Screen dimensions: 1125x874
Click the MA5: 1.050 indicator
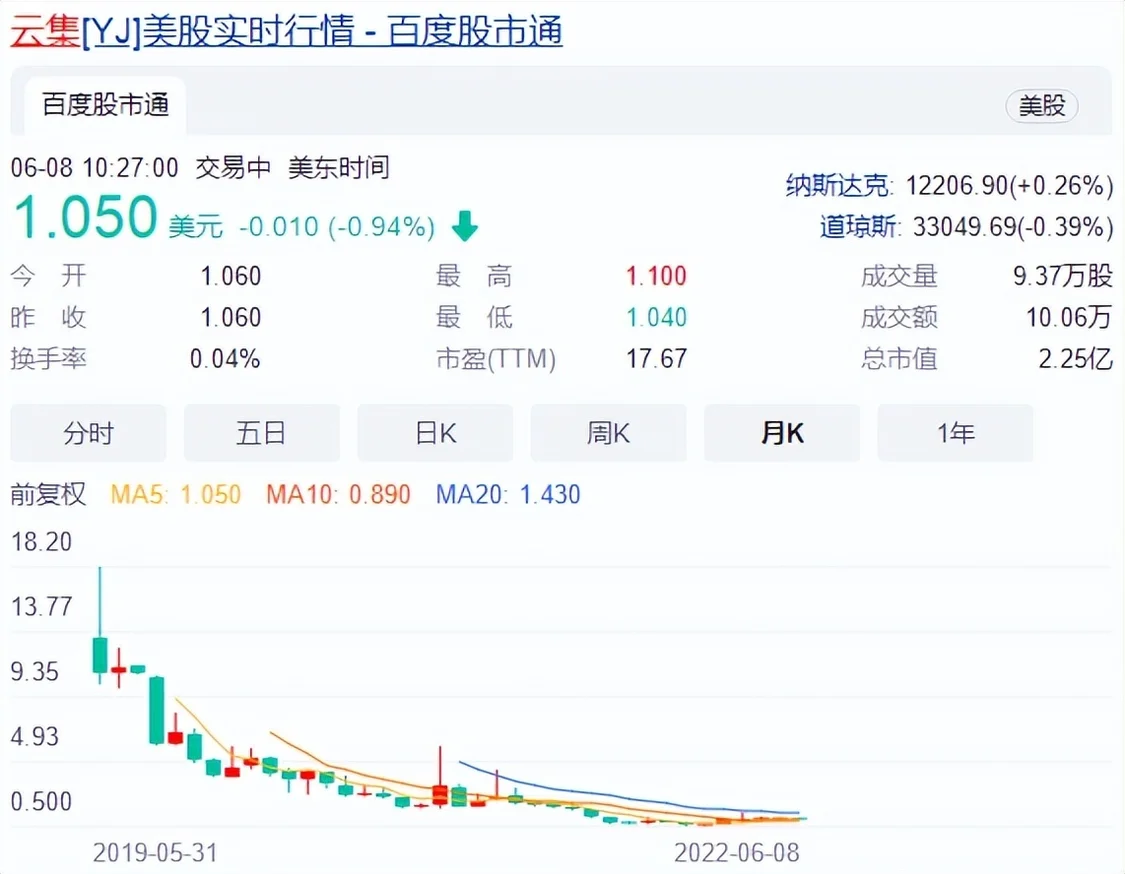point(176,494)
